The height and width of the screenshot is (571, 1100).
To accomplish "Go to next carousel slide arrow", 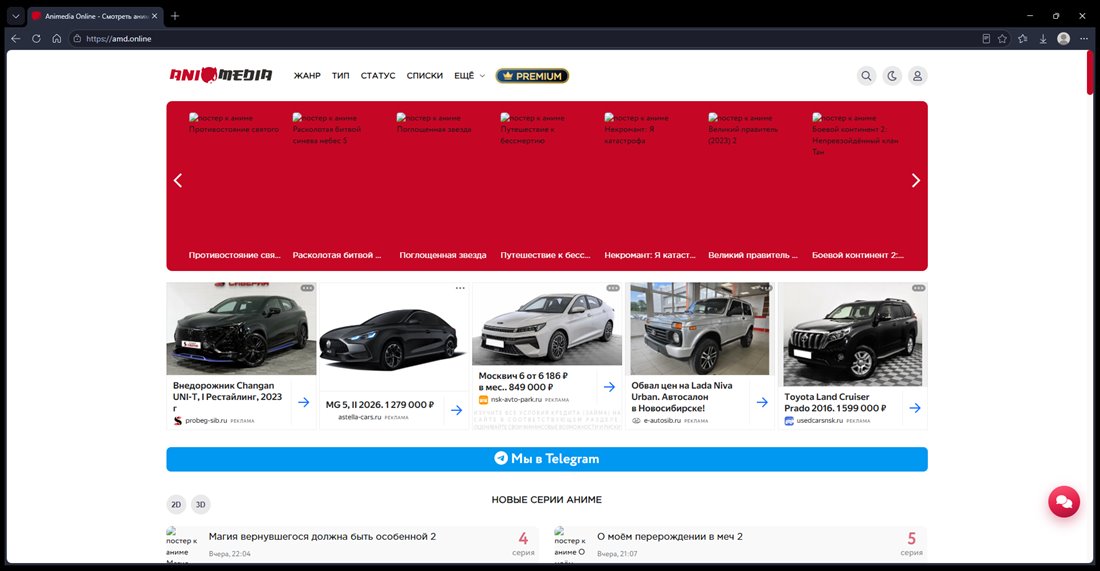I will click(915, 180).
